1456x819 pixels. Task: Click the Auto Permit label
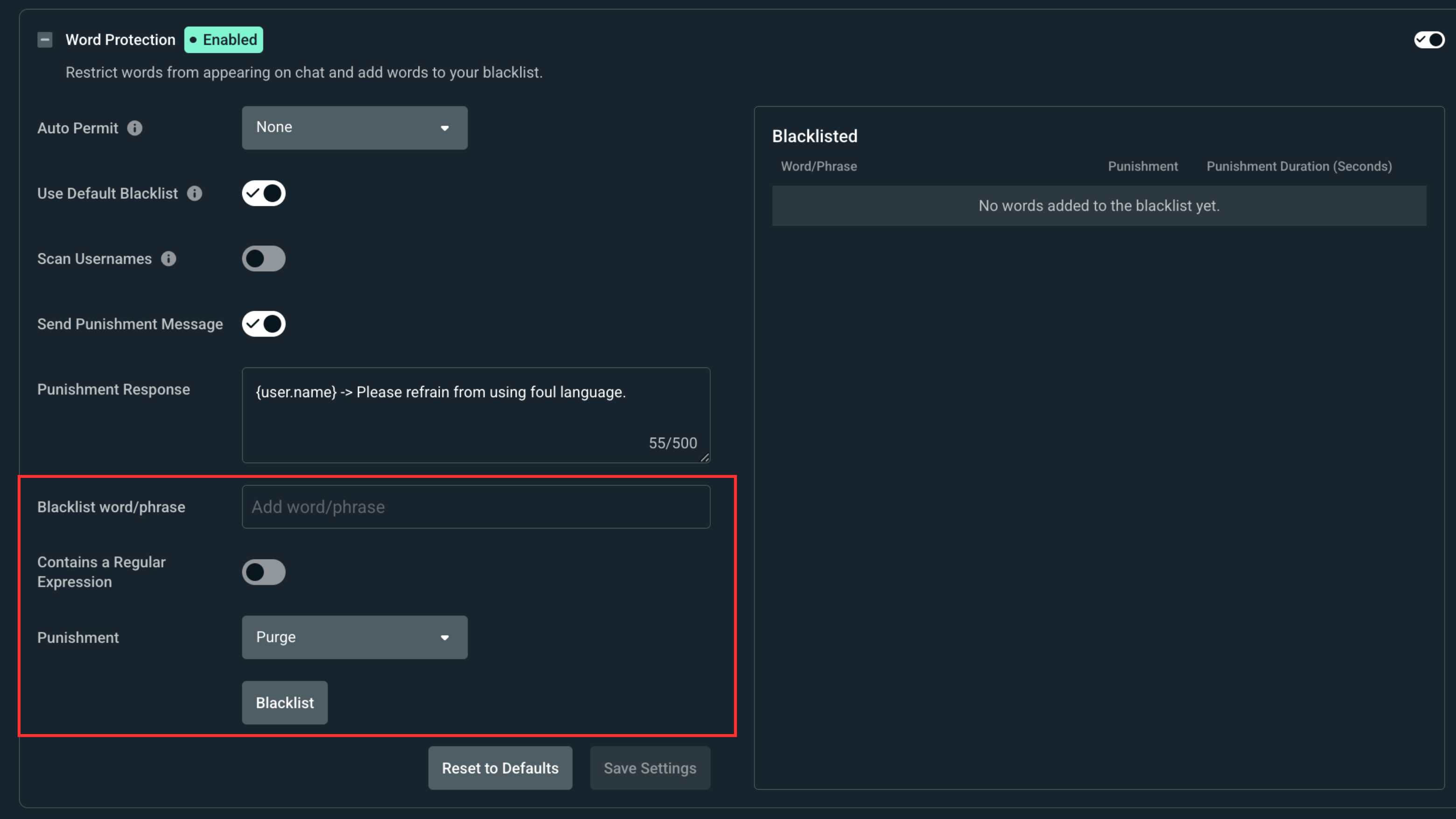[78, 128]
